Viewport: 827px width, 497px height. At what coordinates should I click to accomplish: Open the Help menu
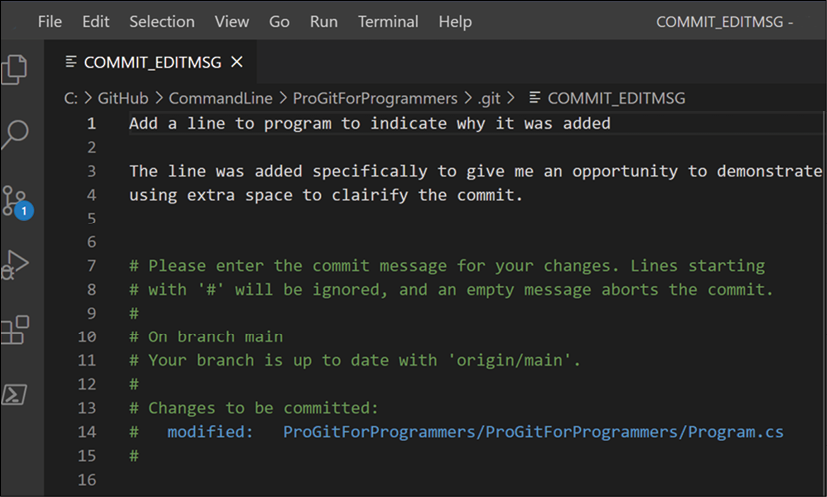455,22
